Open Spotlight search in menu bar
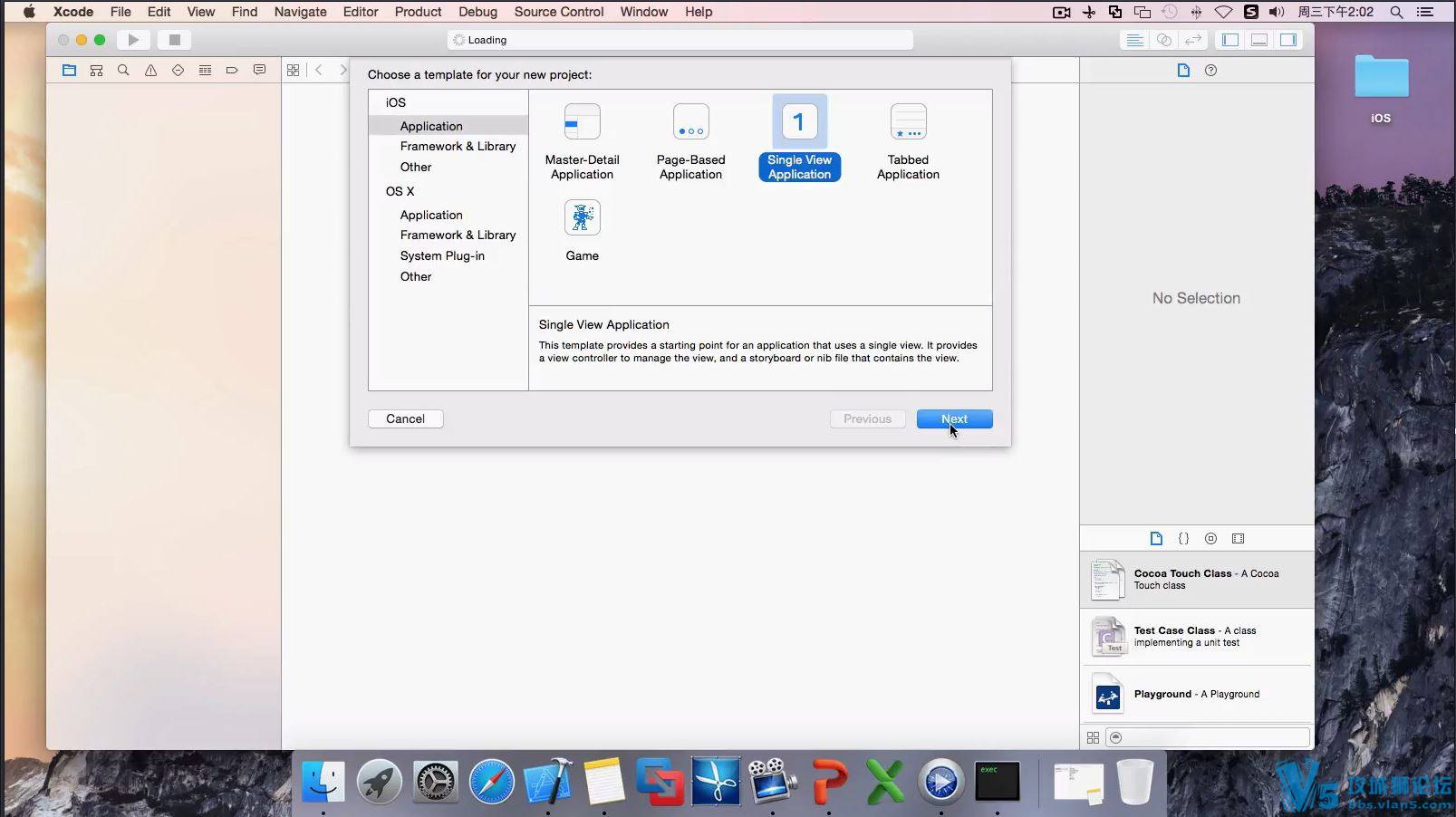 [1396, 12]
